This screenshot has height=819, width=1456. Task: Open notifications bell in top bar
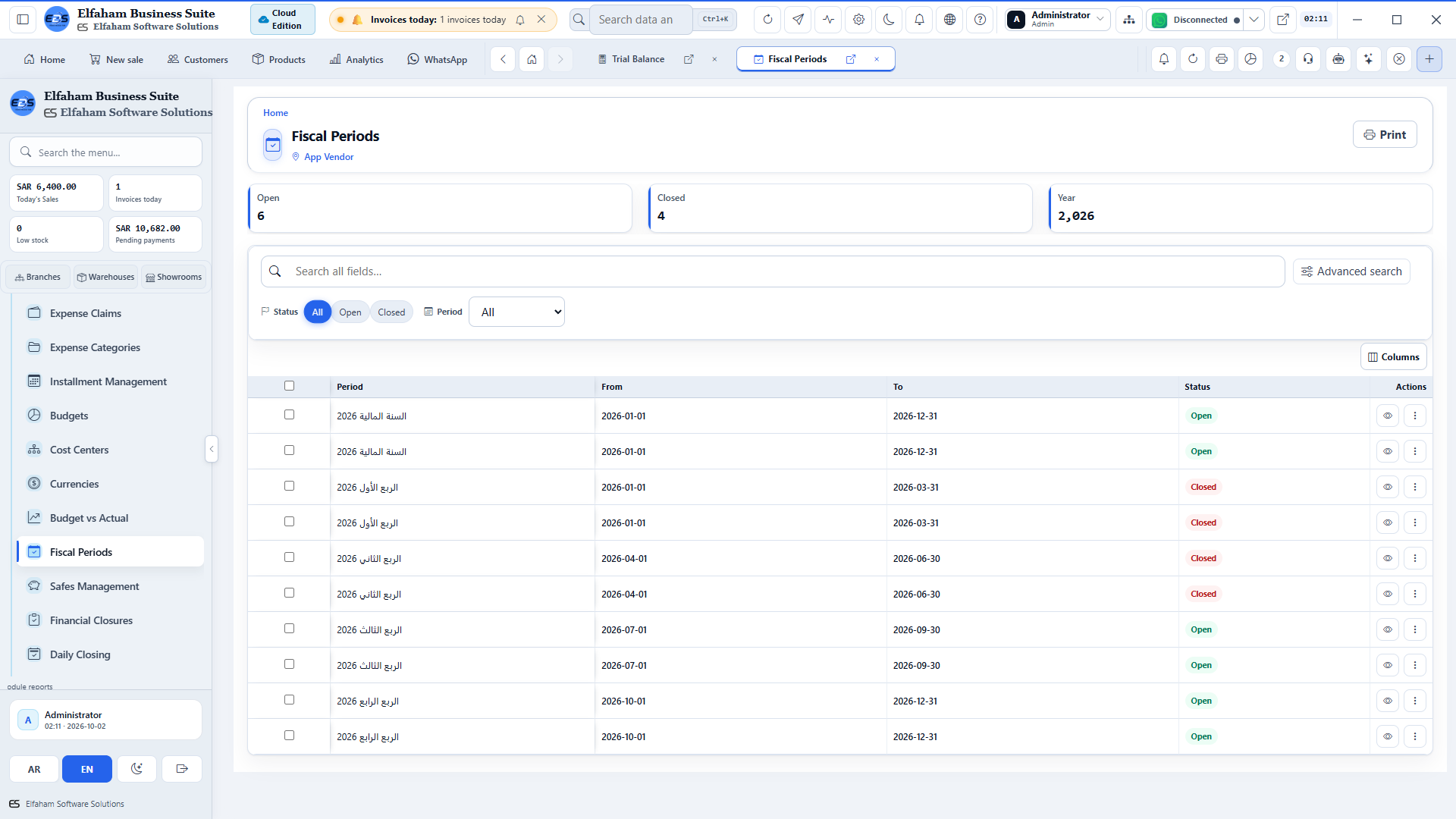919,20
